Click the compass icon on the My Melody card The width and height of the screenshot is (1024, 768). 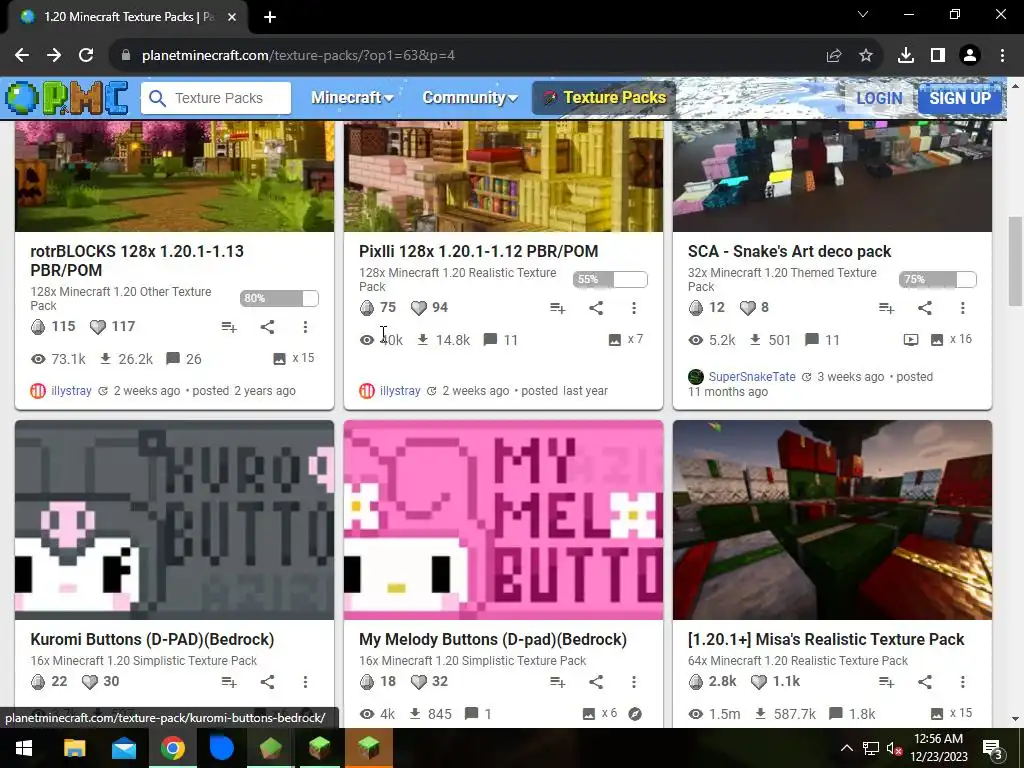click(635, 714)
